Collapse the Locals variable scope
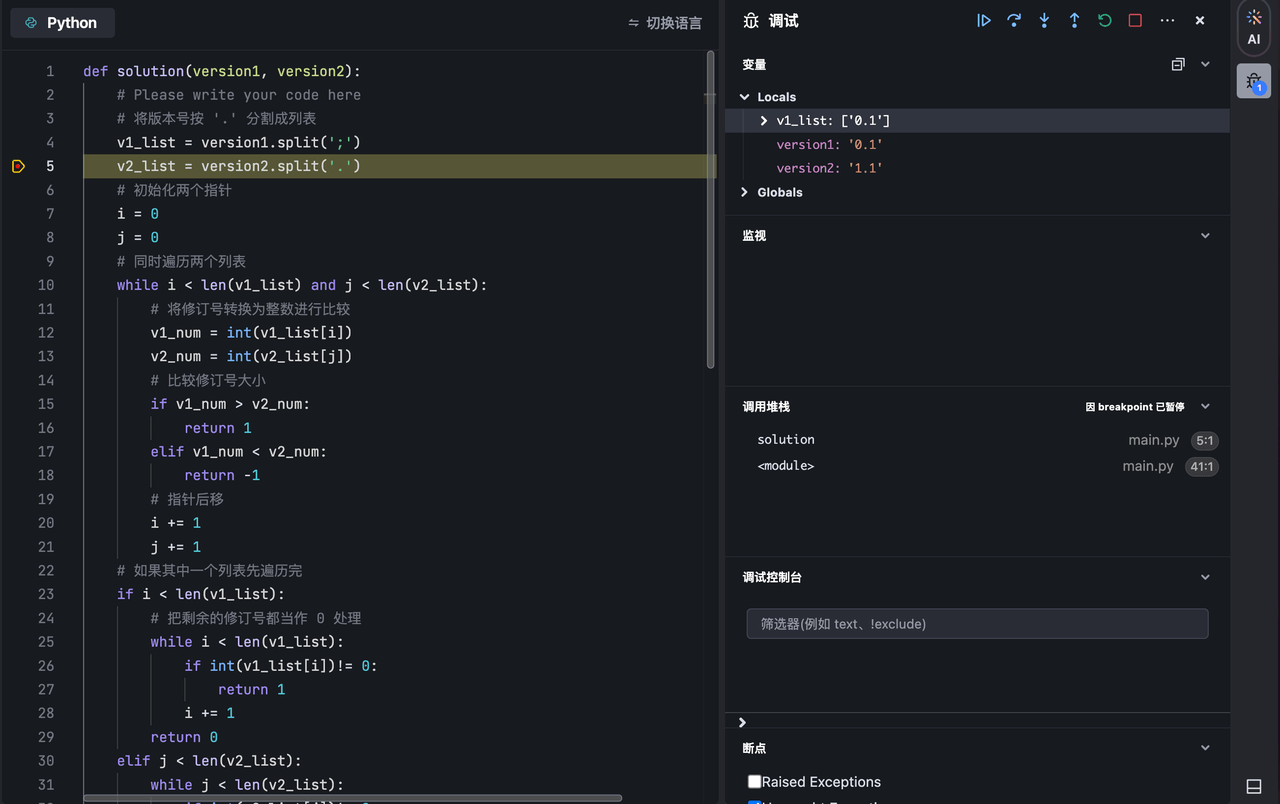Image resolution: width=1280 pixels, height=804 pixels. tap(744, 97)
